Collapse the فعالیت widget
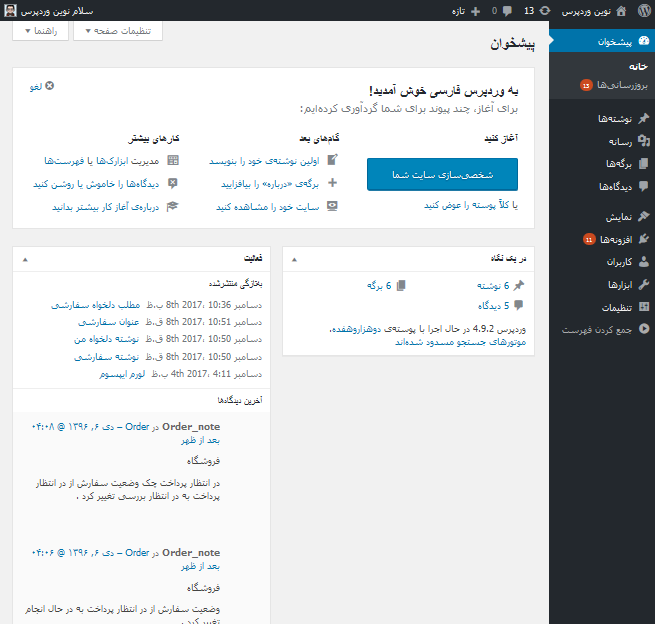The image size is (655, 624). pyautogui.click(x=25, y=259)
